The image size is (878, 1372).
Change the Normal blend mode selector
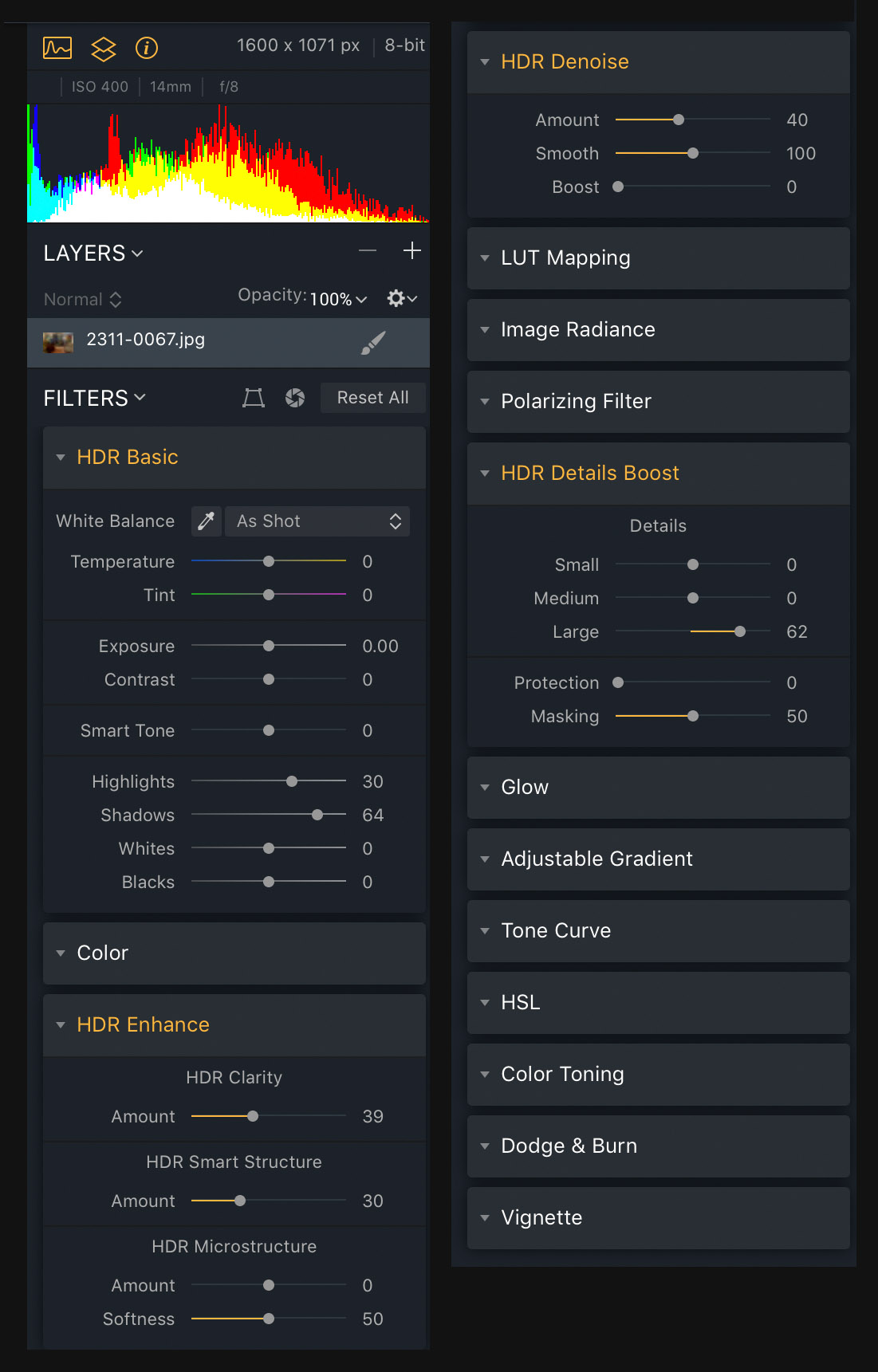83,300
